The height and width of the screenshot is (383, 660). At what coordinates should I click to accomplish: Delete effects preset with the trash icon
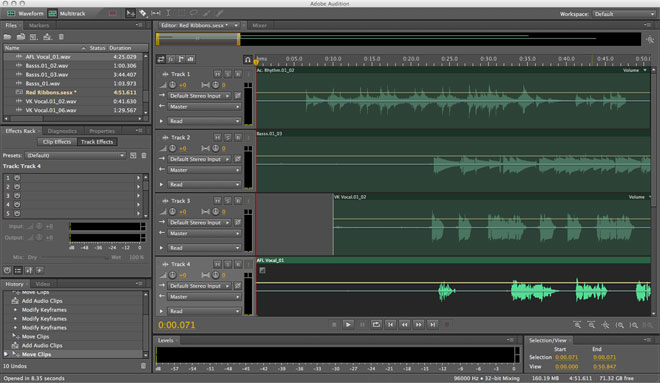144,155
